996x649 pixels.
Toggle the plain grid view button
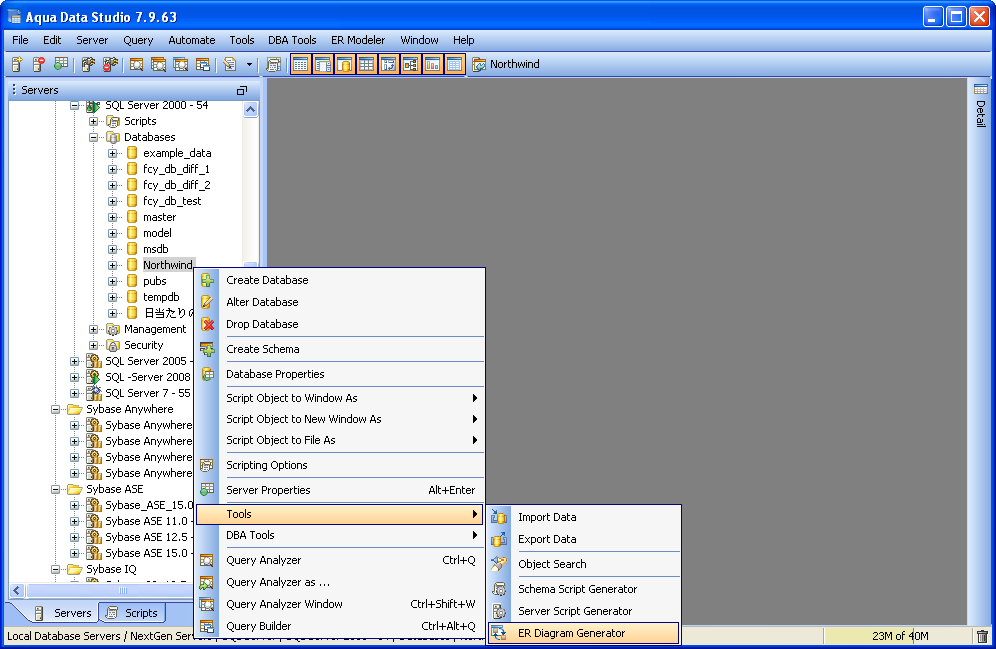[x=367, y=64]
